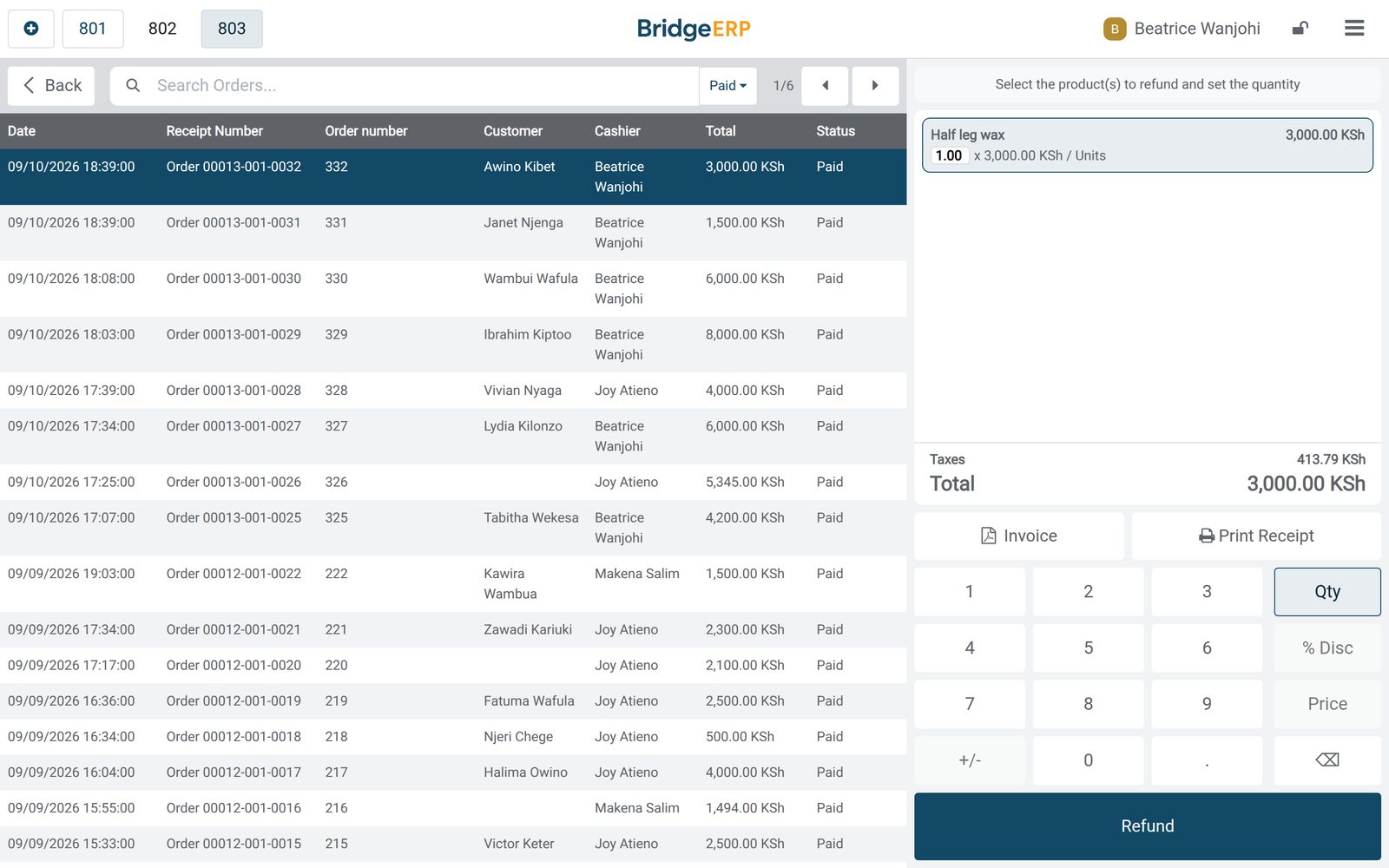Click the search magnifier icon

[133, 86]
